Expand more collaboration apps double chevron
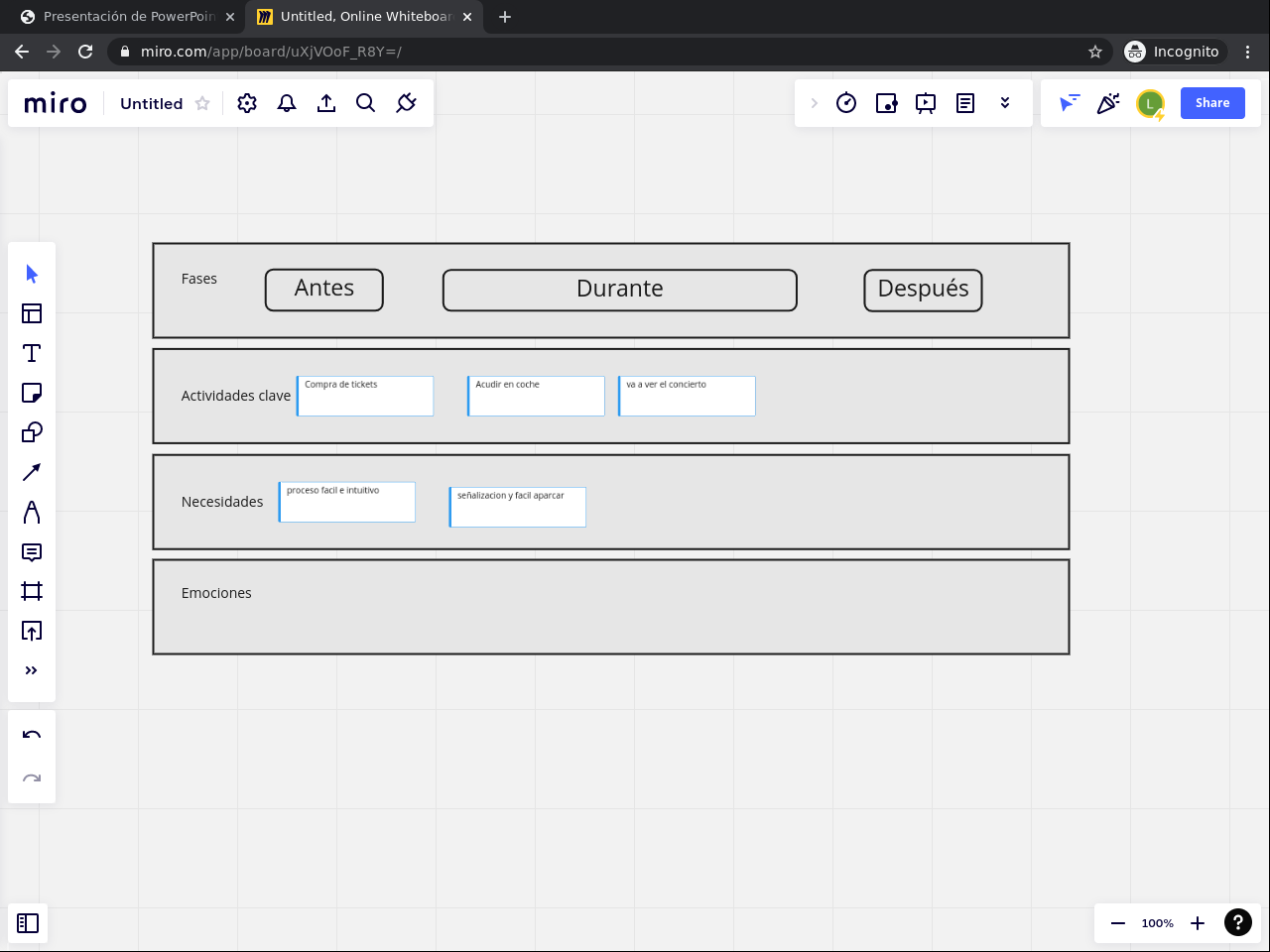Screen dimensions: 1270x952 click(1005, 103)
